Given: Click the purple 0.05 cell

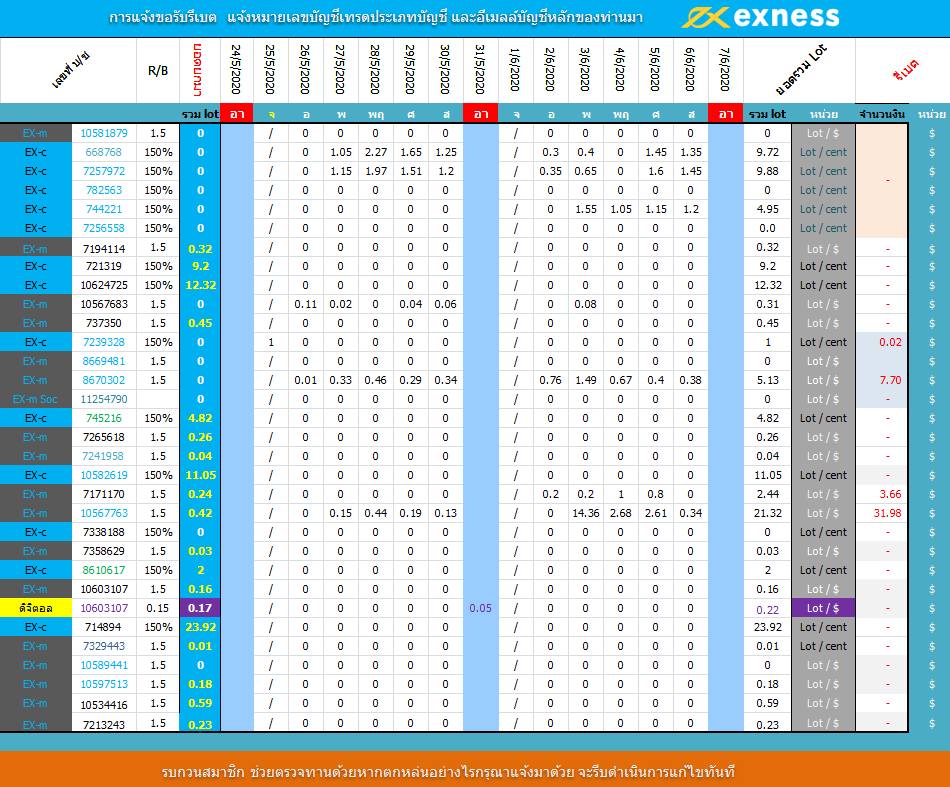Looking at the screenshot, I should pyautogui.click(x=480, y=608).
